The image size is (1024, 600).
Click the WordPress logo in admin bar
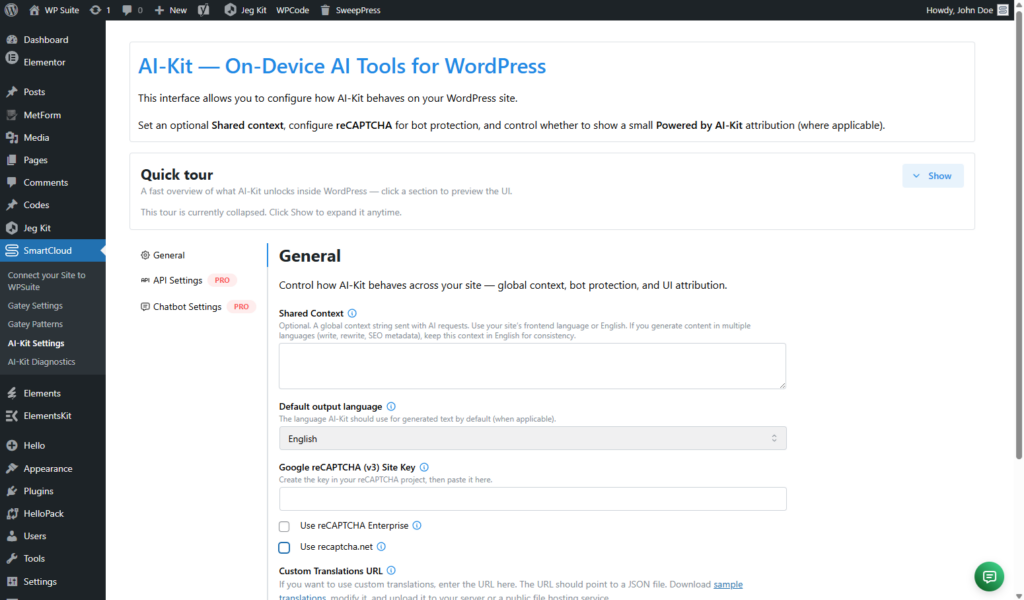click(x=11, y=10)
